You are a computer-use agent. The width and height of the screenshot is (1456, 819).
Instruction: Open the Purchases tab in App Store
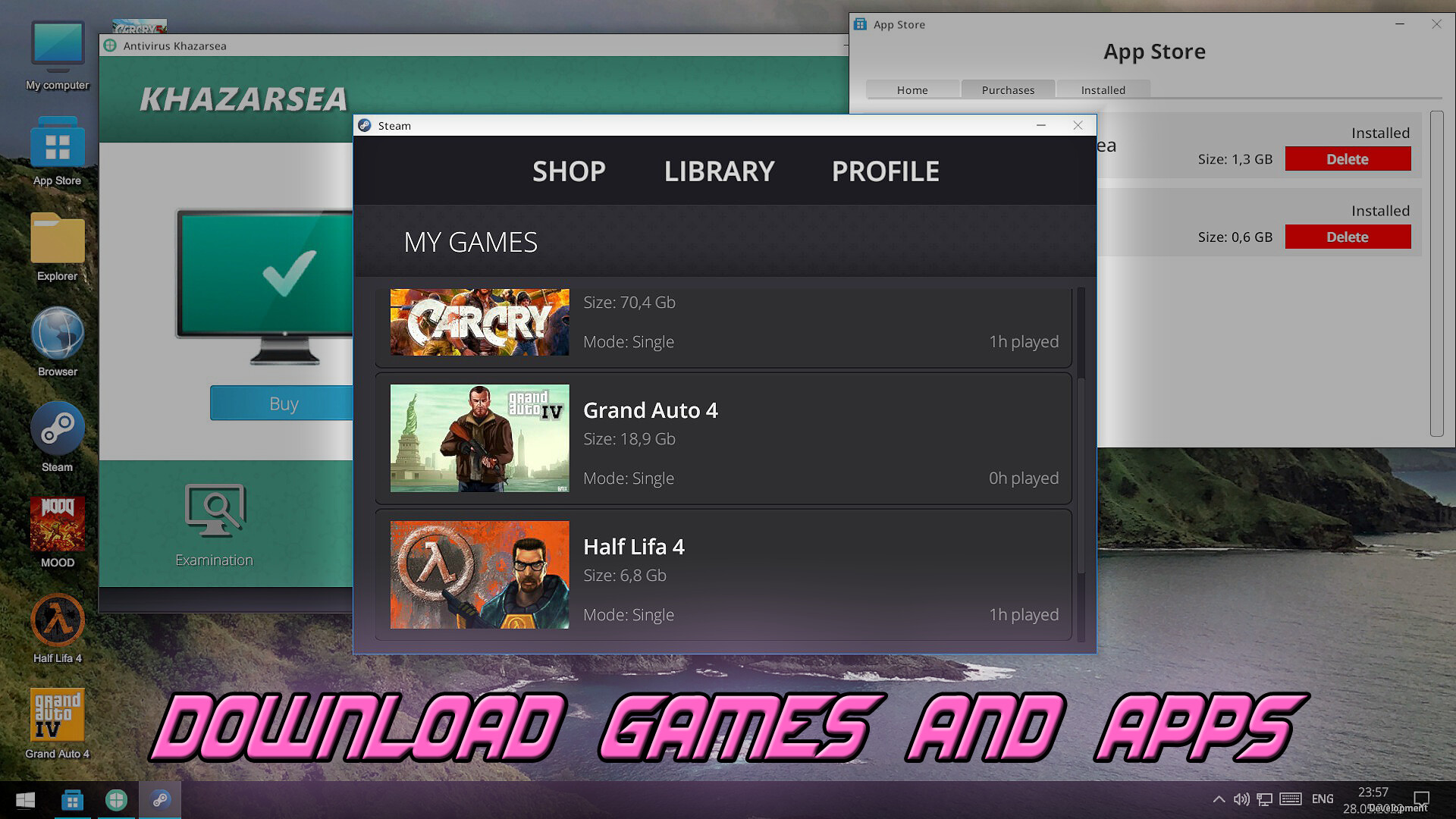pos(1008,89)
